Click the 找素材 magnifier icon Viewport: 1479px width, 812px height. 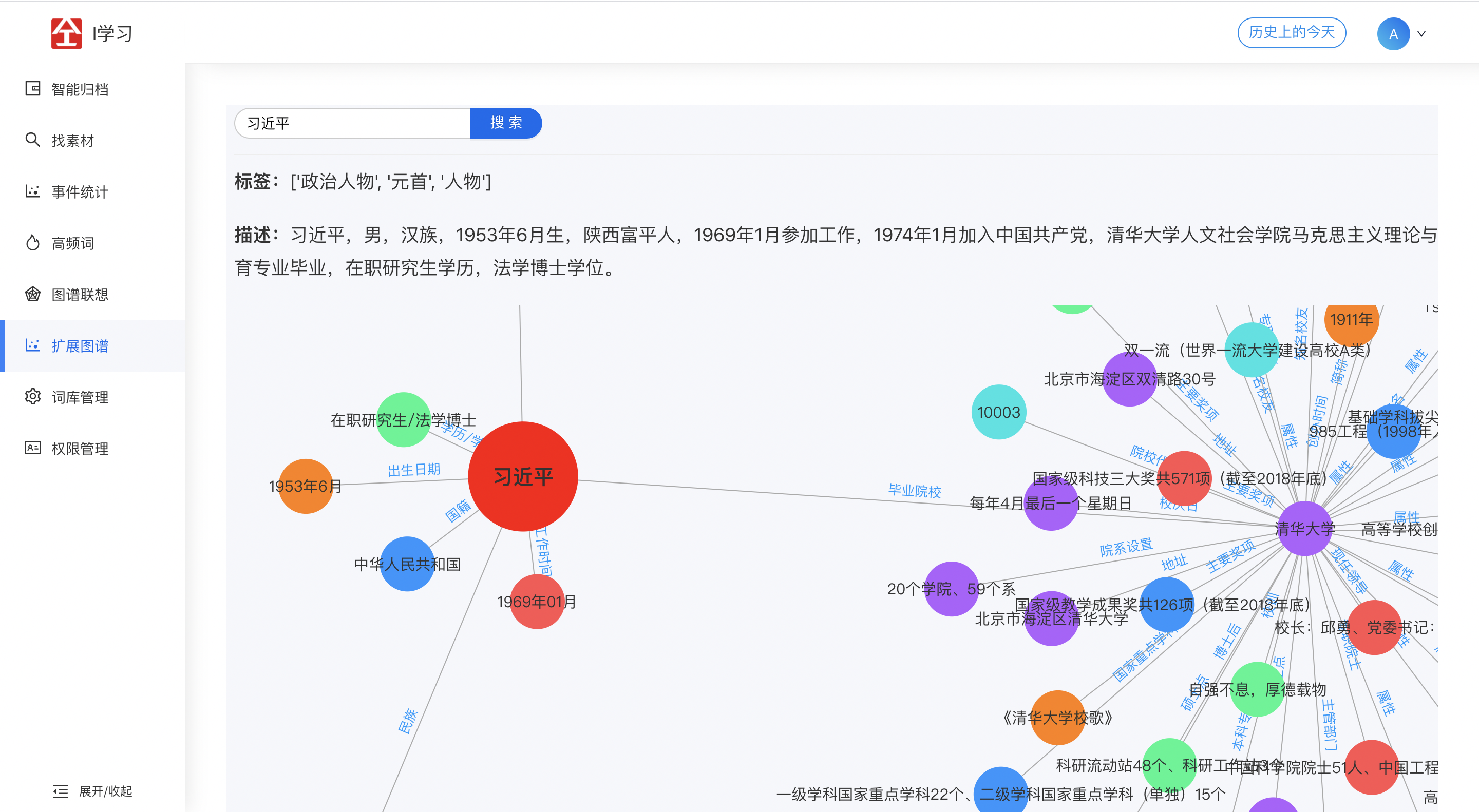pos(33,140)
